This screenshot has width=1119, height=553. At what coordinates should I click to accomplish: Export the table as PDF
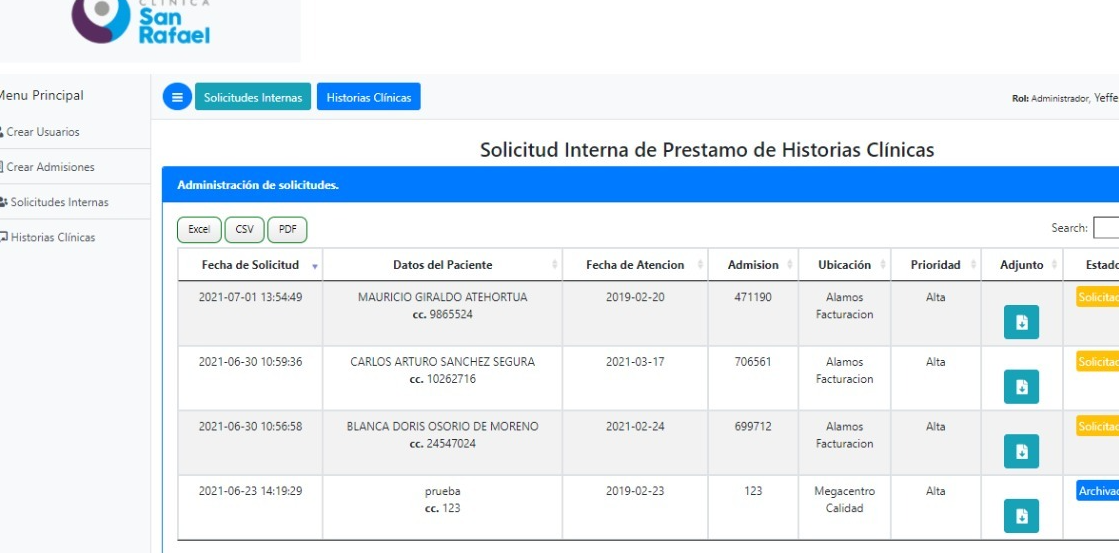[287, 230]
